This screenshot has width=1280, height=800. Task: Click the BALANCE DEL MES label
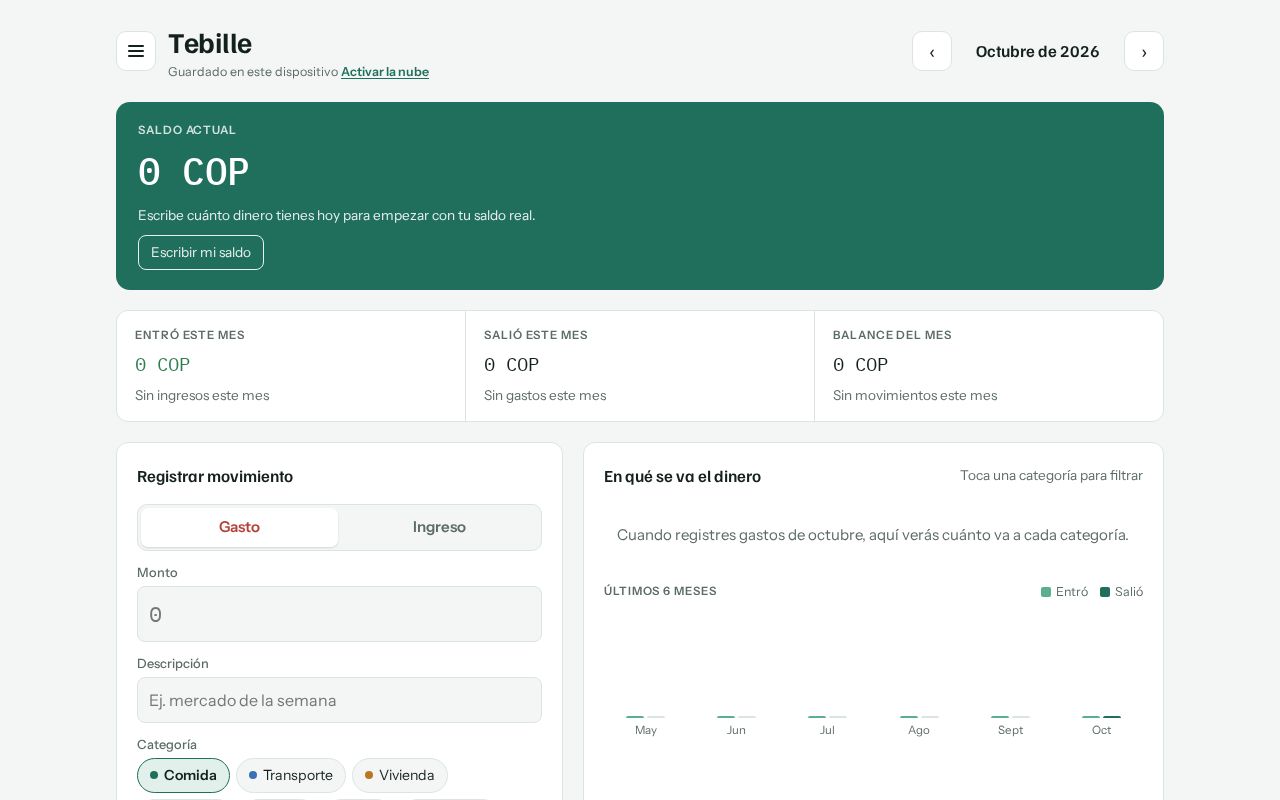[892, 335]
